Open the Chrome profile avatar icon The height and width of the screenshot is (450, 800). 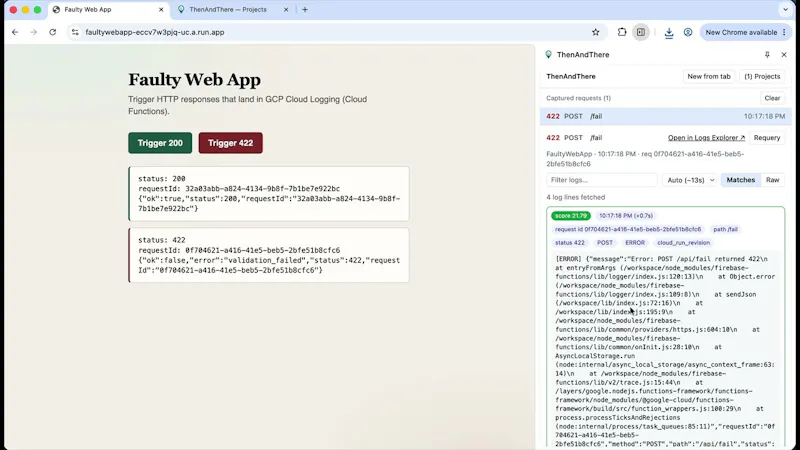point(688,32)
